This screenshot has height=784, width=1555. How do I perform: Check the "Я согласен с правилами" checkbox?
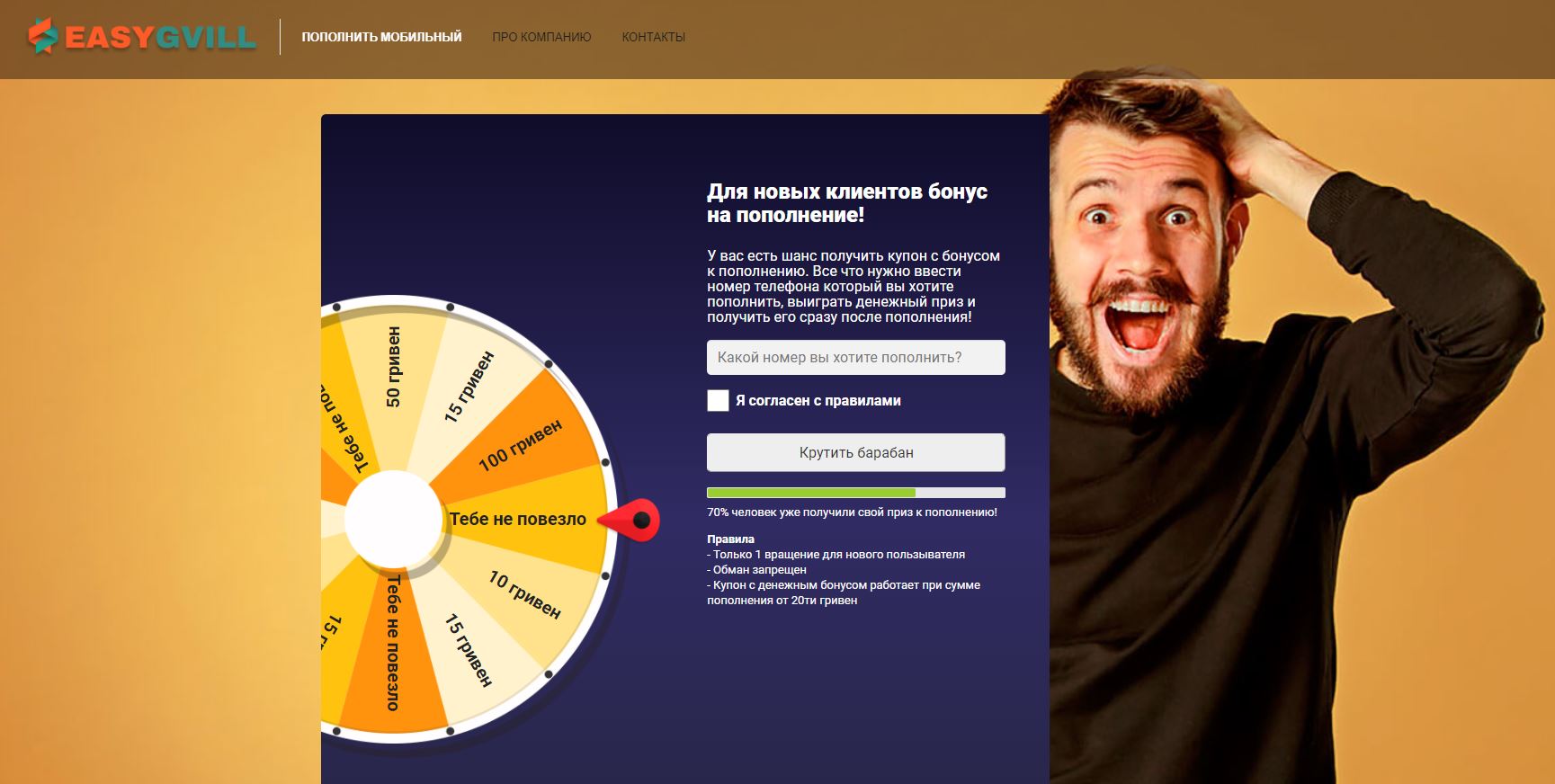coord(718,400)
